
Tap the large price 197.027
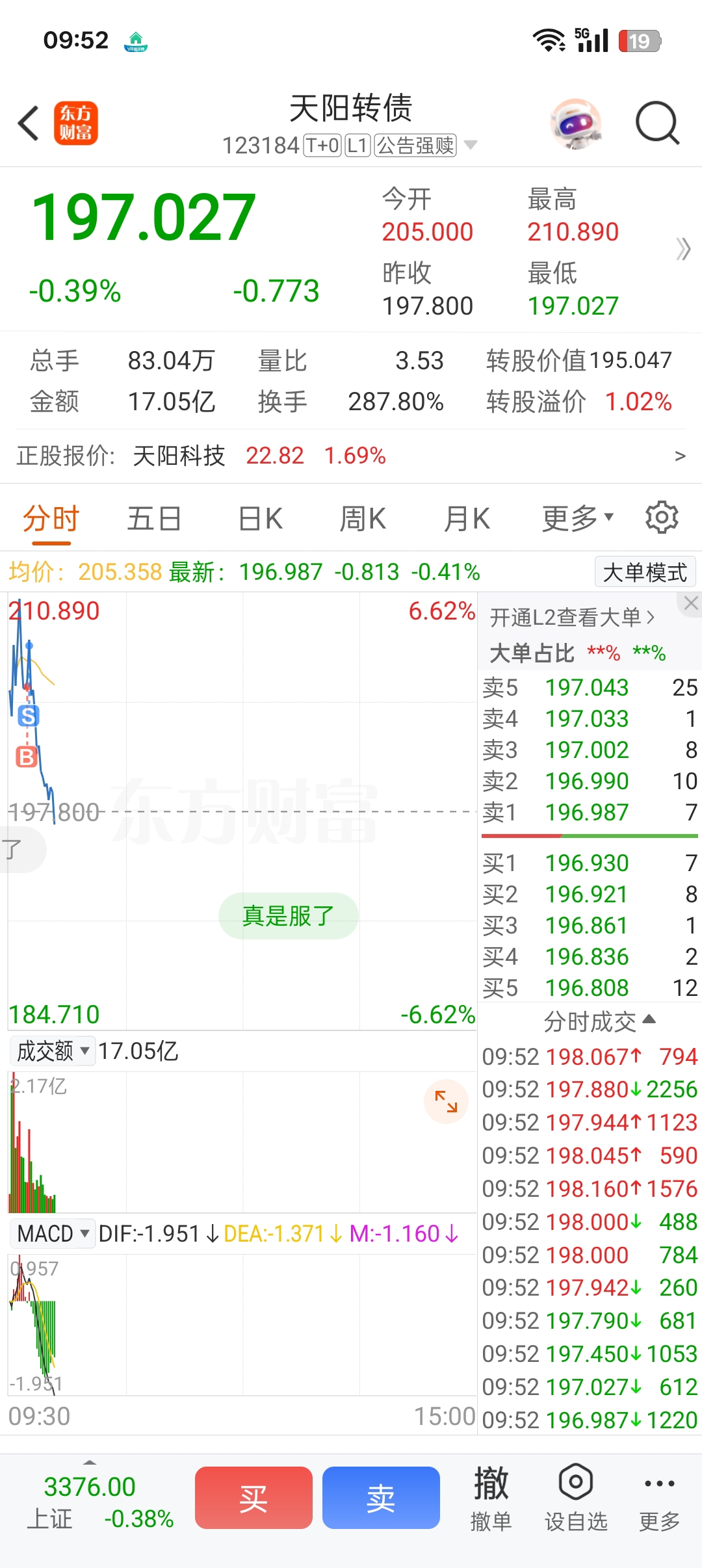click(144, 217)
